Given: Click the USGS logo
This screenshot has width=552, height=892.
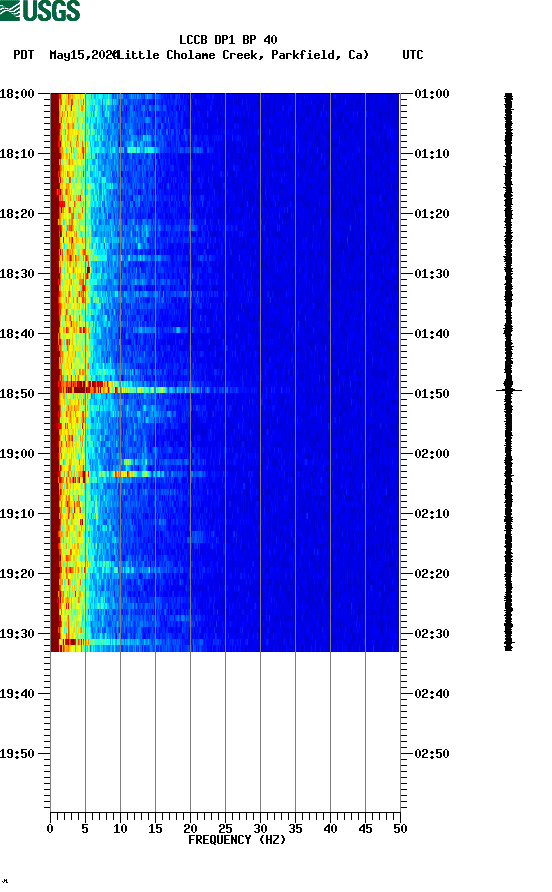Looking at the screenshot, I should [40, 10].
